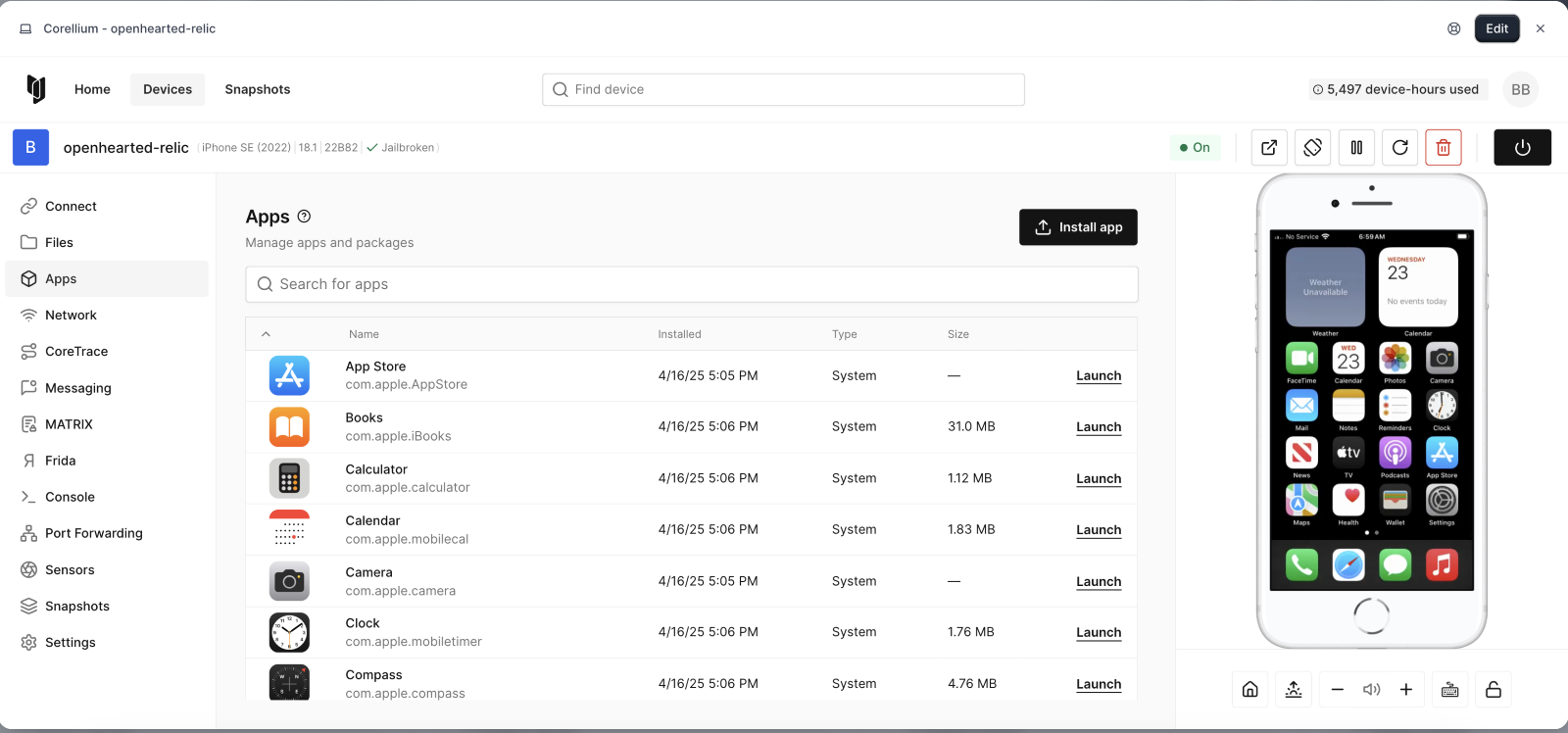Sort apps by the Installed column
This screenshot has height=733, width=1568.
(679, 334)
